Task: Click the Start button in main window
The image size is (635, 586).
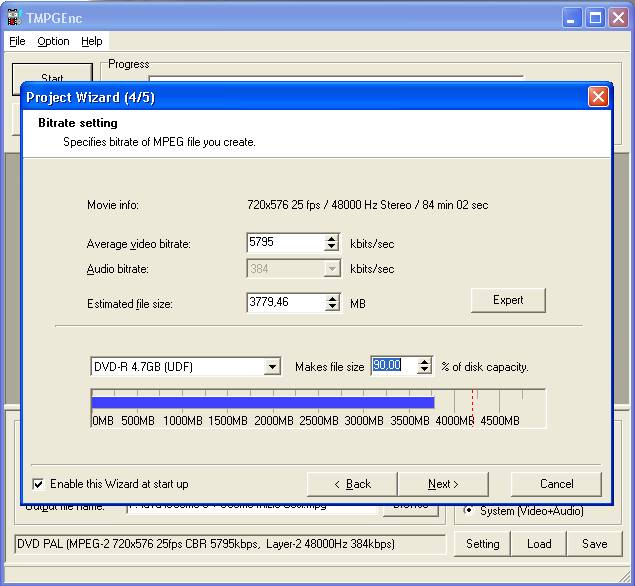Action: (x=52, y=78)
